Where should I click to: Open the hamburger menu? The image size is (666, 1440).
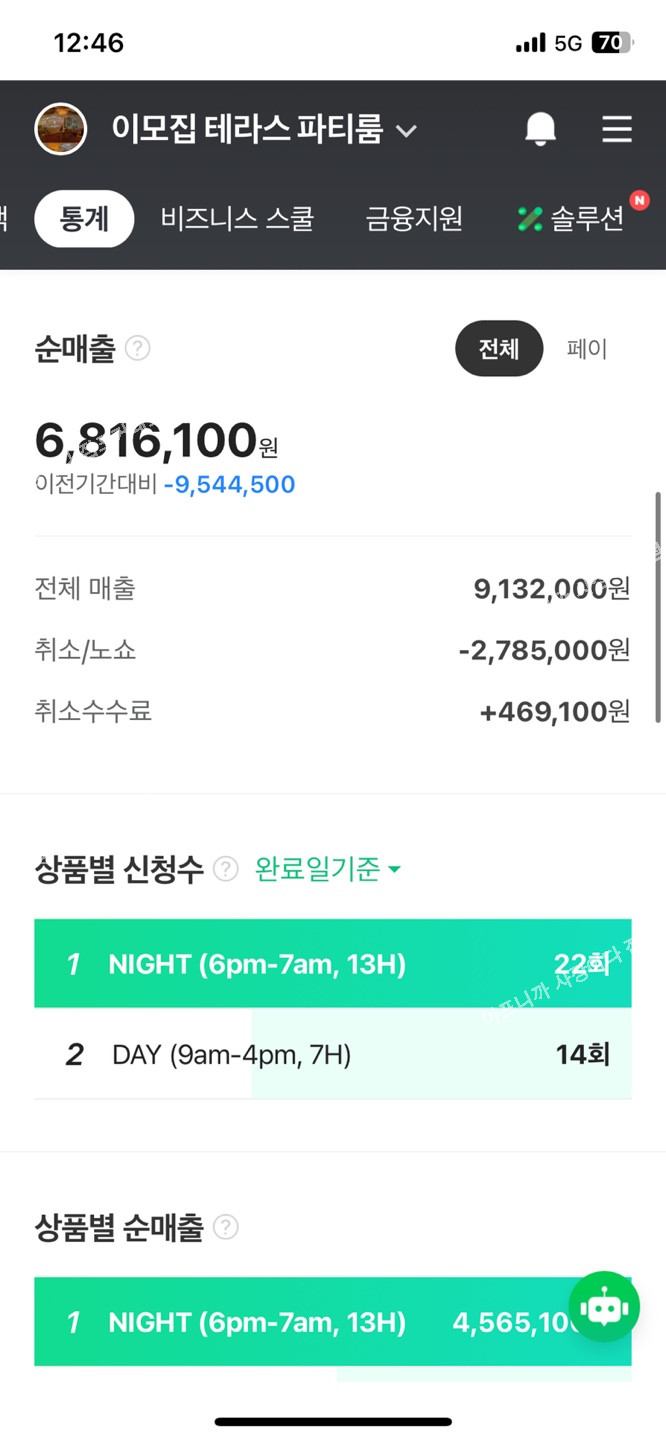[x=616, y=129]
